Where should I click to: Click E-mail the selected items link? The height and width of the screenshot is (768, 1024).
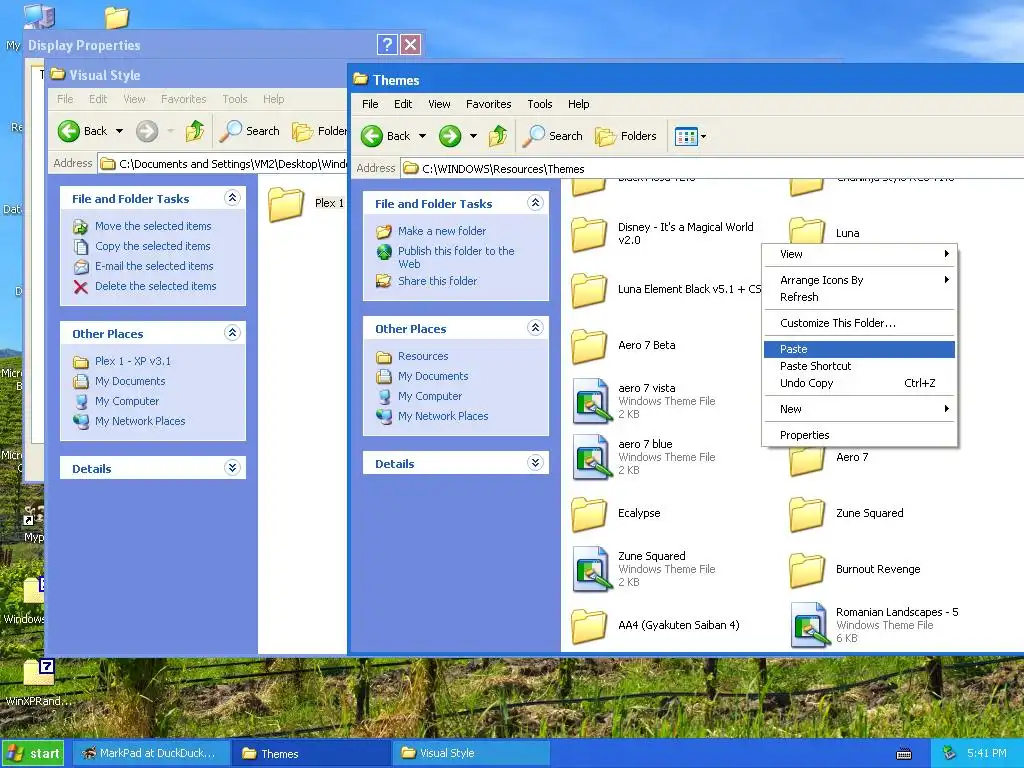[x=154, y=266]
